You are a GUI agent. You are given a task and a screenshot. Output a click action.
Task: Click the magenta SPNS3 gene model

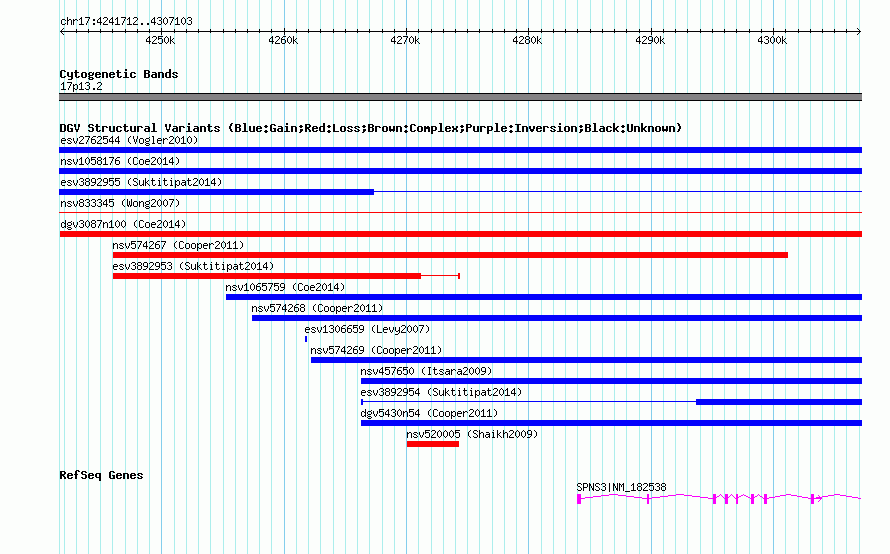(x=719, y=499)
